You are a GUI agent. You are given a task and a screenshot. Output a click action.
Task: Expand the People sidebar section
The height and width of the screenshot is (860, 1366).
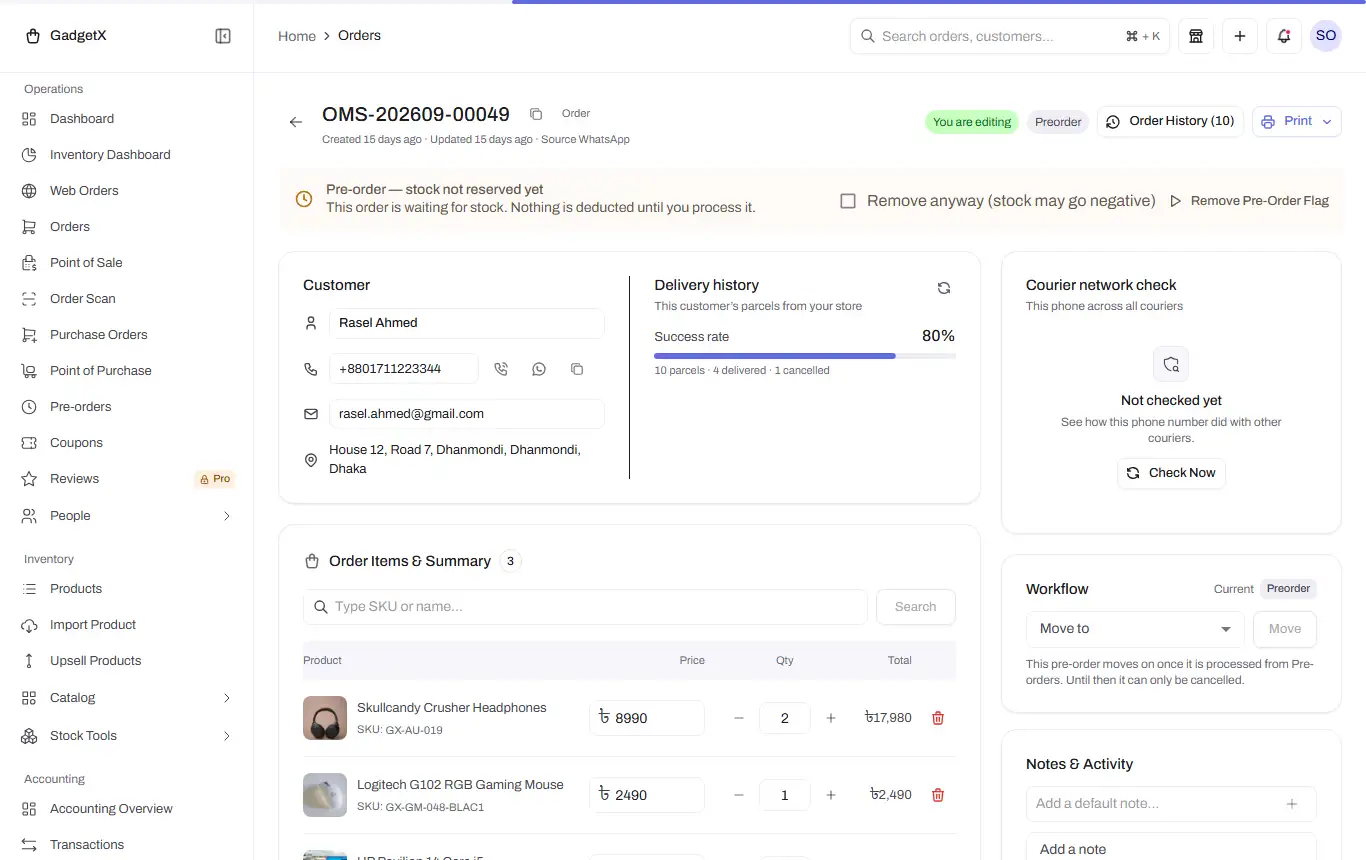point(128,516)
